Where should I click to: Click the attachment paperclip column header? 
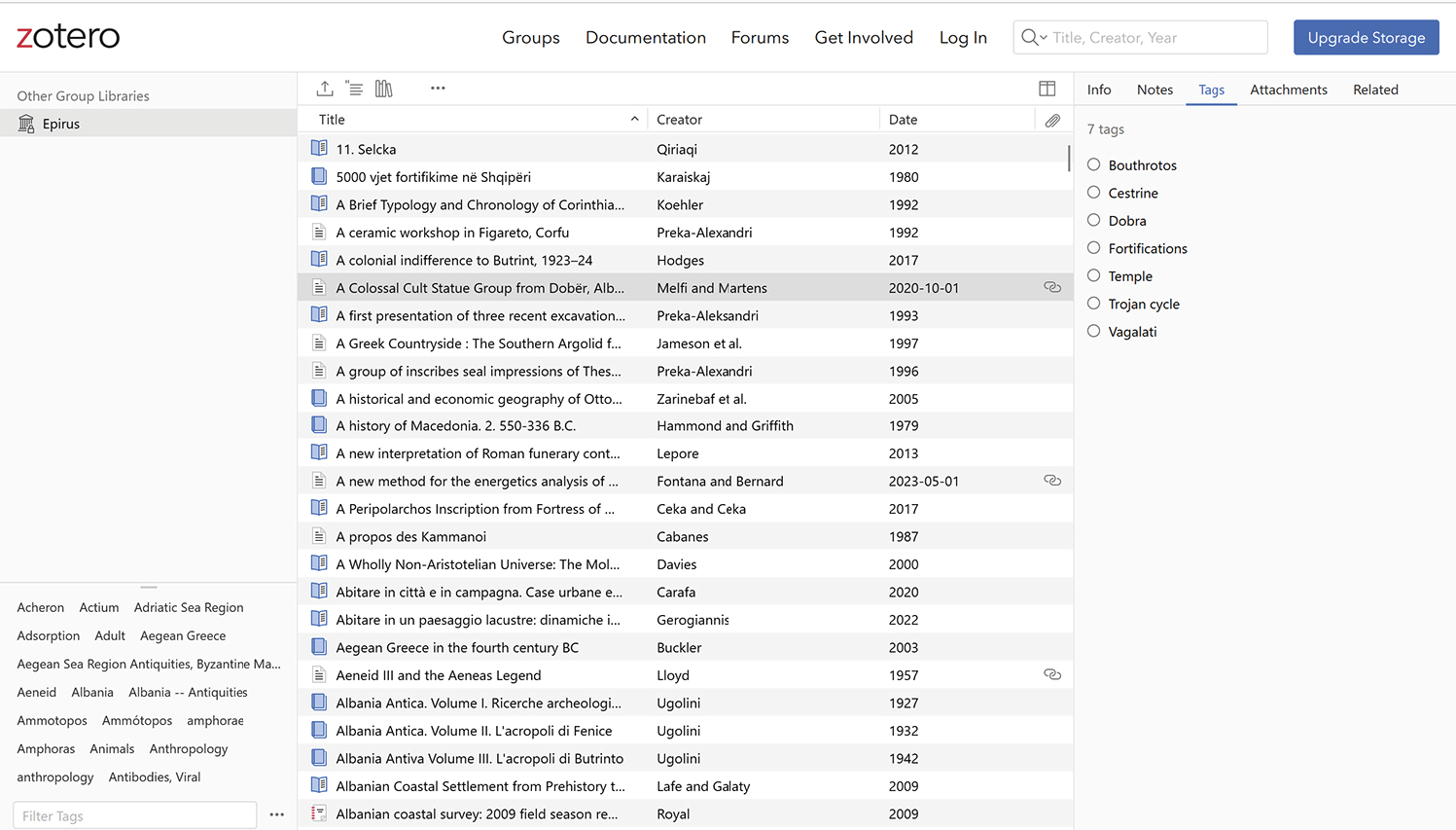pos(1052,121)
